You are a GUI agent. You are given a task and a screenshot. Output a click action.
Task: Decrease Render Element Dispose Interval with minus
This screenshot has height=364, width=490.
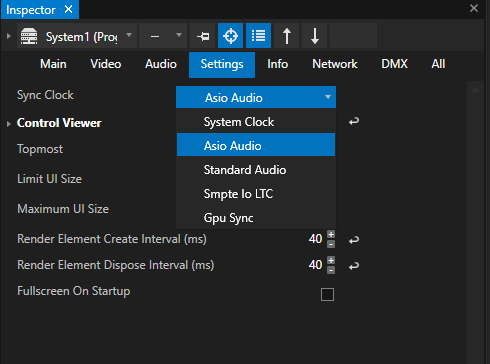(x=331, y=270)
